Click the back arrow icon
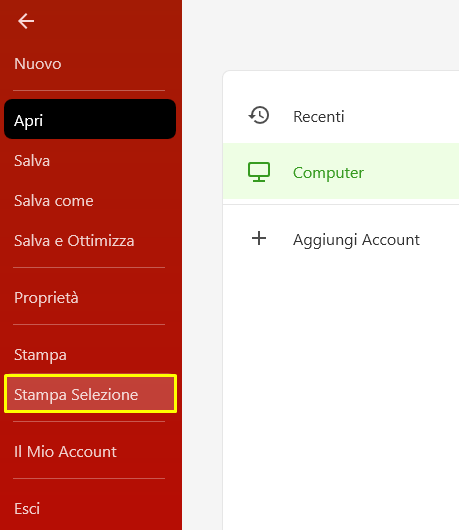Viewport: 459px width, 530px height. click(26, 21)
